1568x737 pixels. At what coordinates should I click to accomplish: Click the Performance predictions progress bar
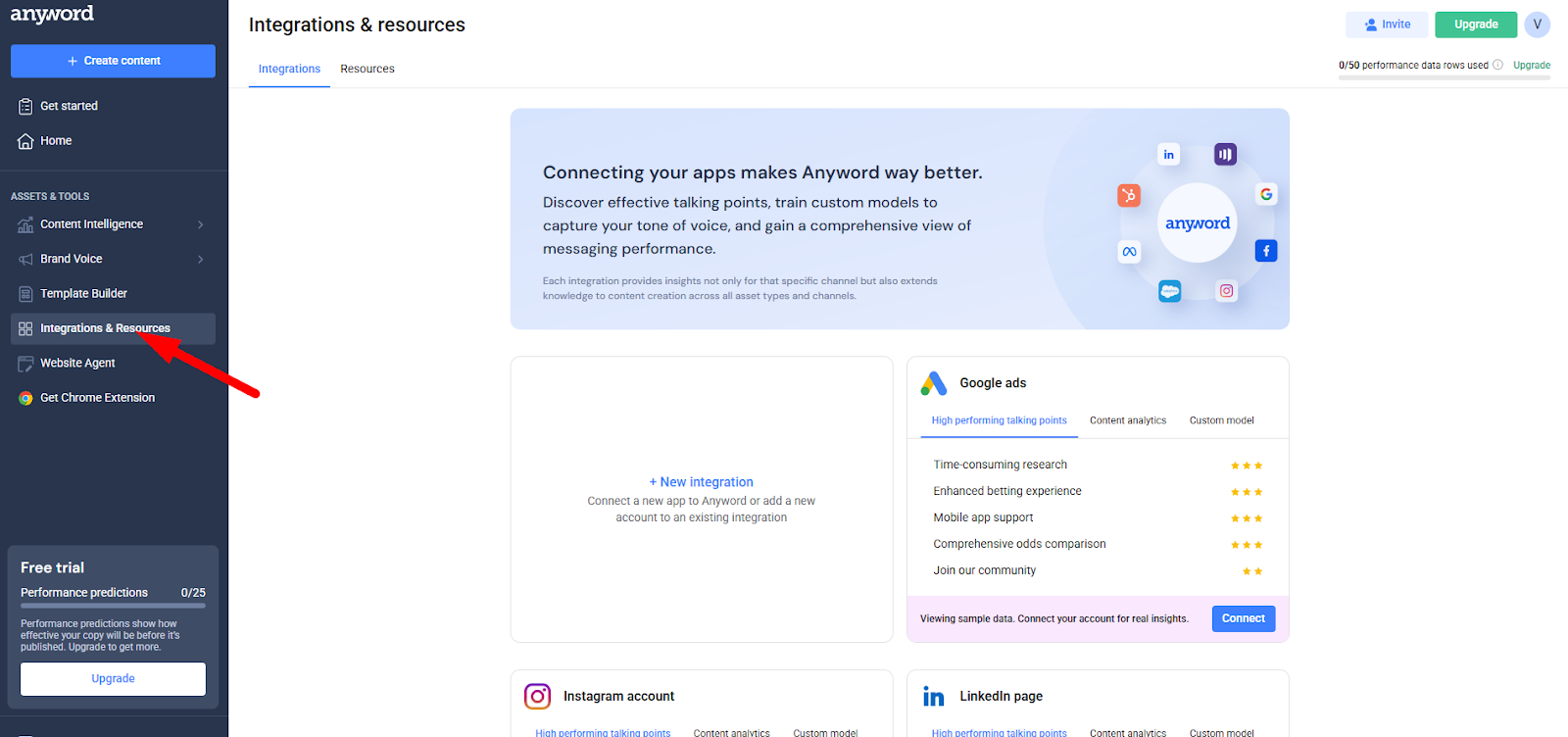113,606
